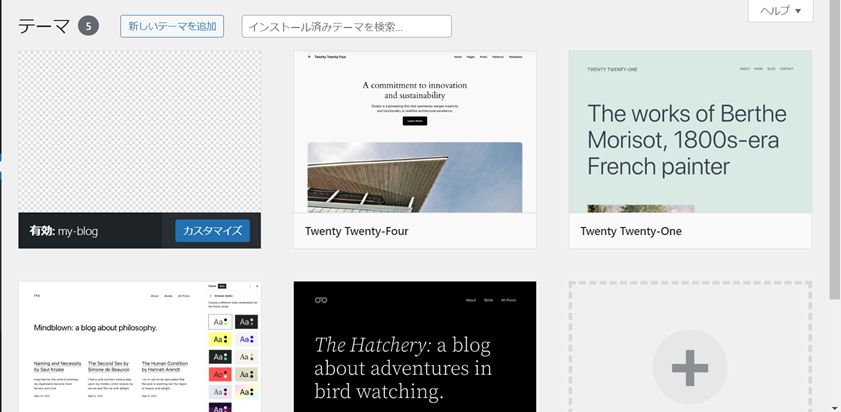Open the ヘルプ dropdown tab
Screen dimensions: 841x412
780,11
